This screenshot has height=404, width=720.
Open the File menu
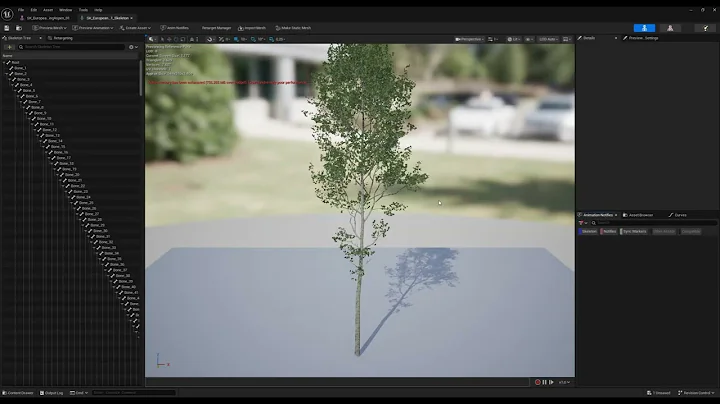coord(21,10)
